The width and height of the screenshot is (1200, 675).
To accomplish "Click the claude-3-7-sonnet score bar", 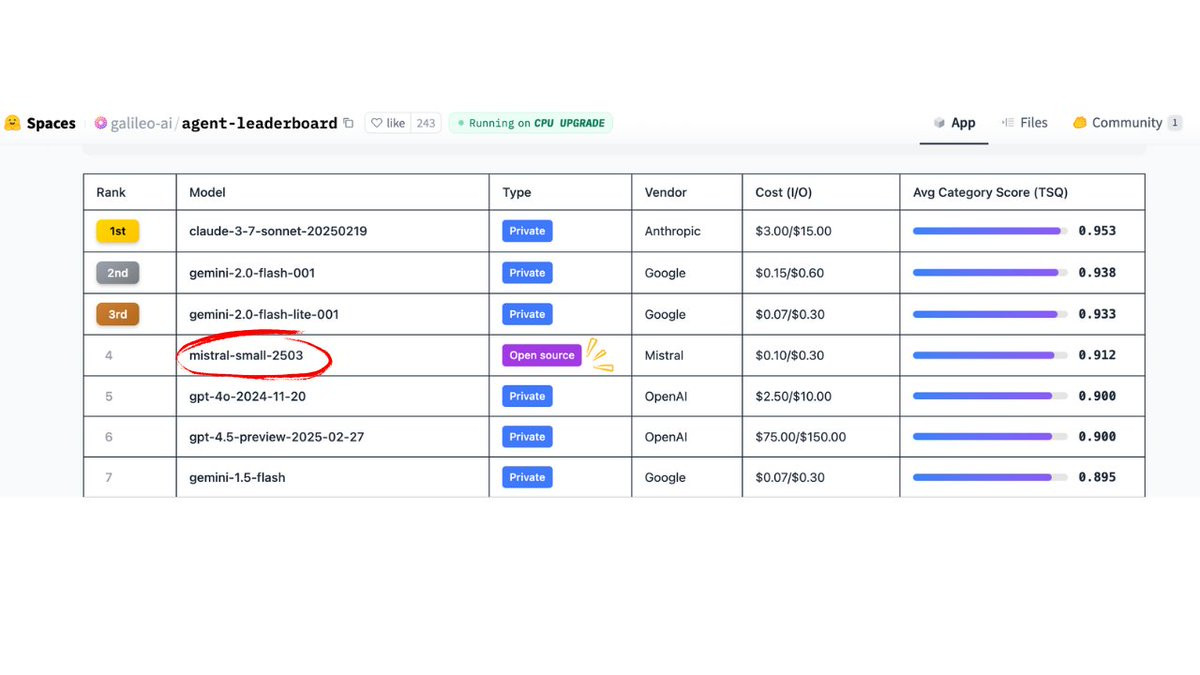I will [x=989, y=231].
